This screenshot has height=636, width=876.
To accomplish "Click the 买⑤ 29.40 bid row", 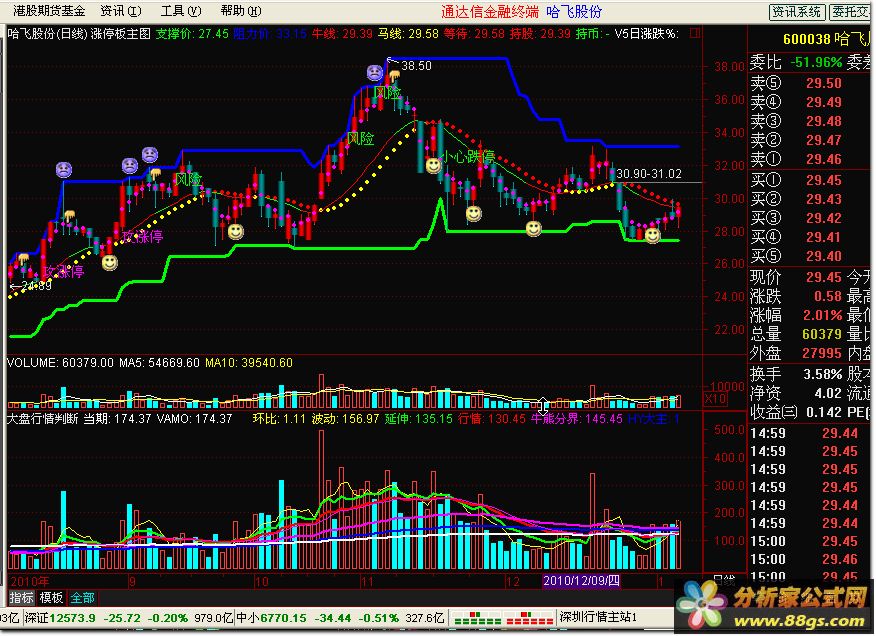I will 796,257.
